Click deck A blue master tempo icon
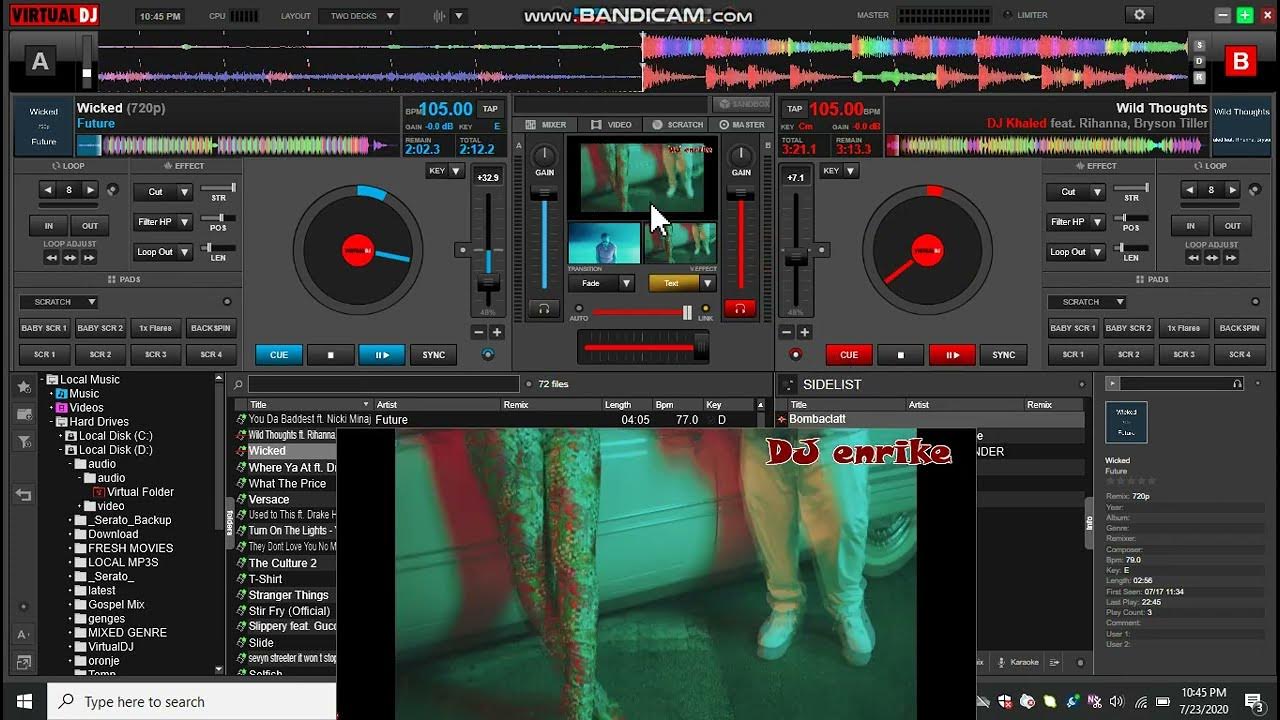1280x720 pixels. [x=488, y=355]
